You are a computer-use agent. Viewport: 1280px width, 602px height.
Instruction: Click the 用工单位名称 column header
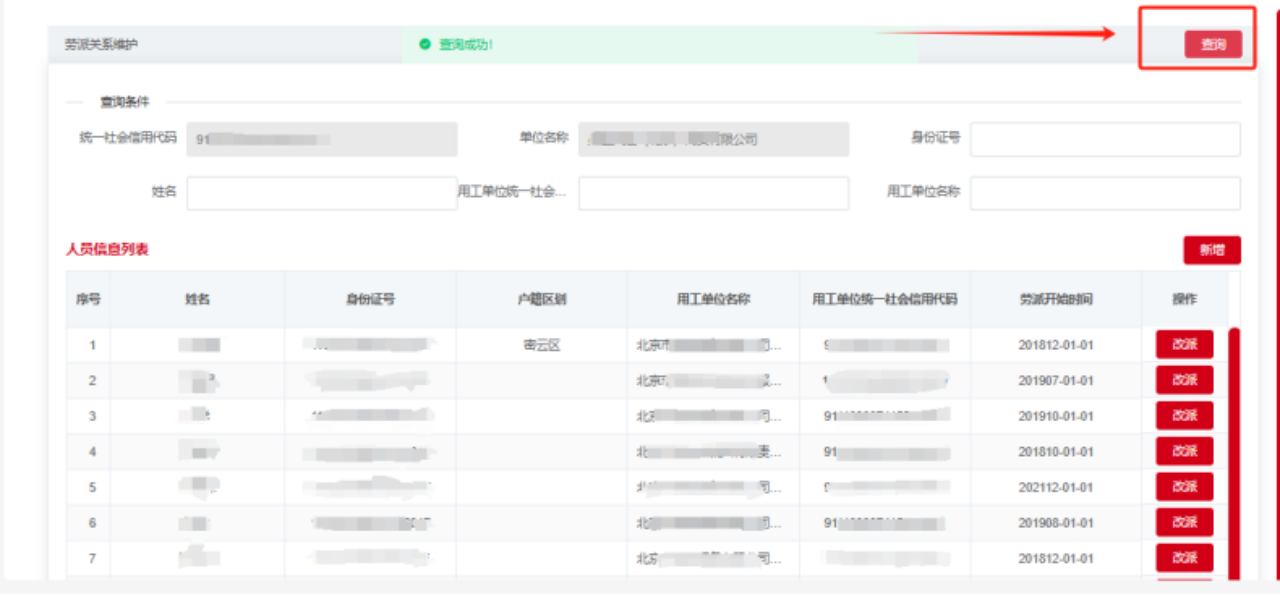pos(713,298)
